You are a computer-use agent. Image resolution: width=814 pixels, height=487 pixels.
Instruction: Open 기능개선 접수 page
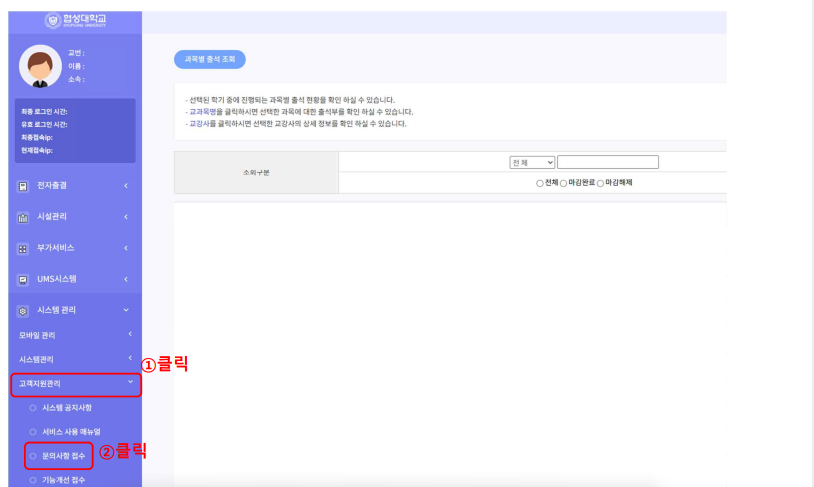point(63,480)
